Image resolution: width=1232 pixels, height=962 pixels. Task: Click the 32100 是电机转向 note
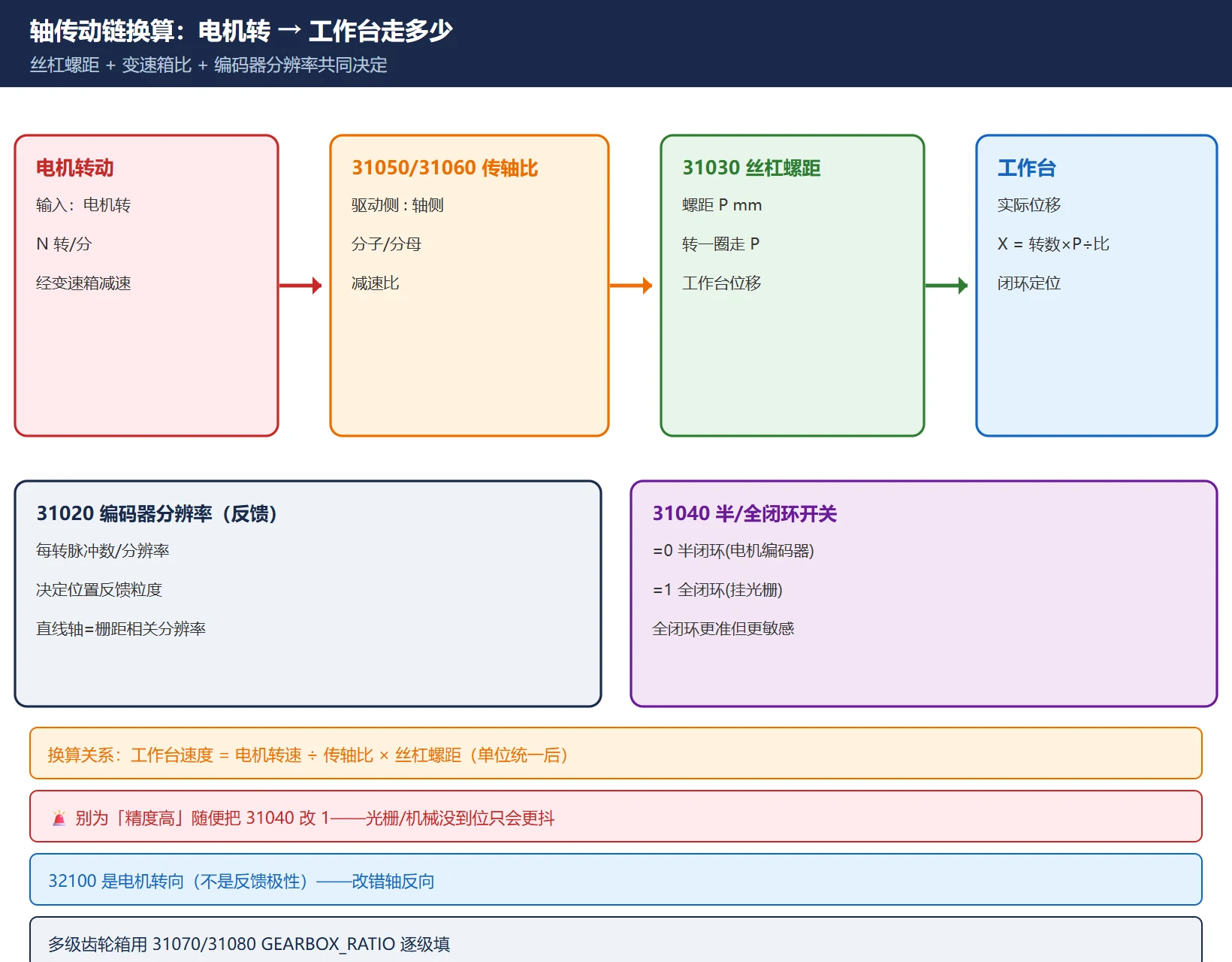click(616, 879)
